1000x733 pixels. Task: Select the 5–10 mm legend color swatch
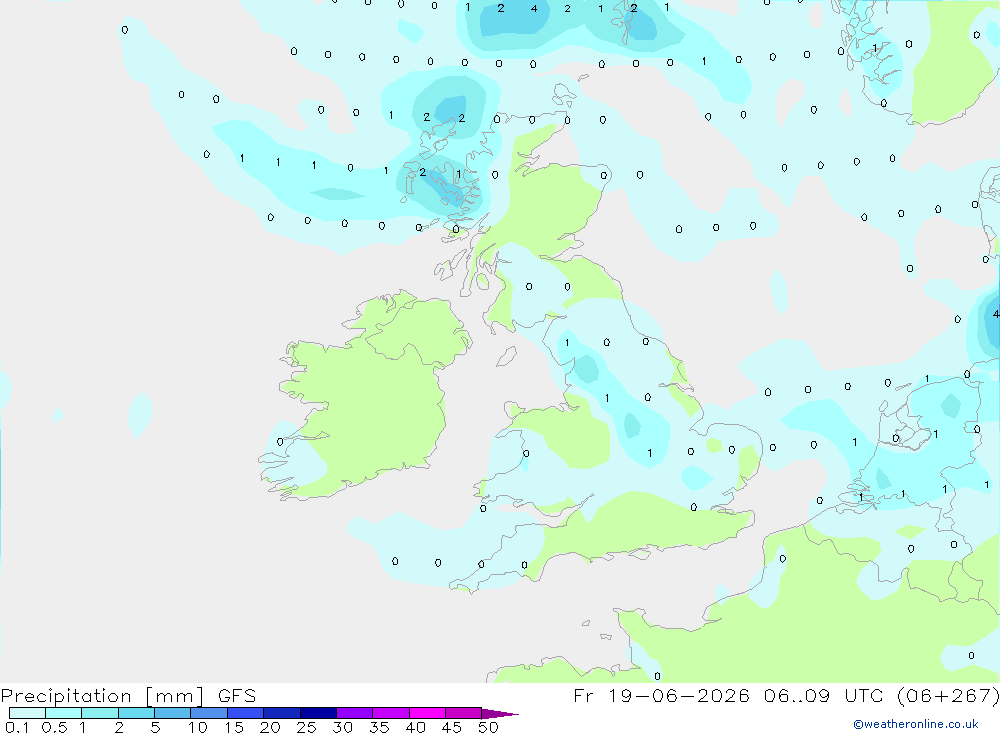coord(172,713)
